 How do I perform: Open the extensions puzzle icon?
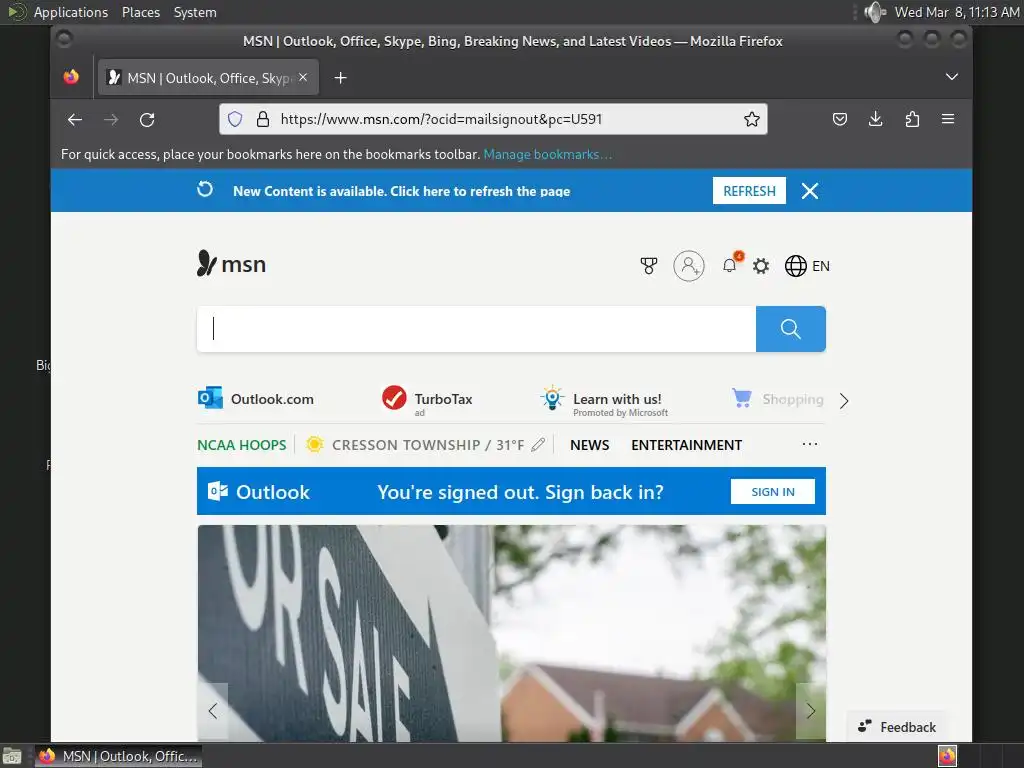coord(912,119)
